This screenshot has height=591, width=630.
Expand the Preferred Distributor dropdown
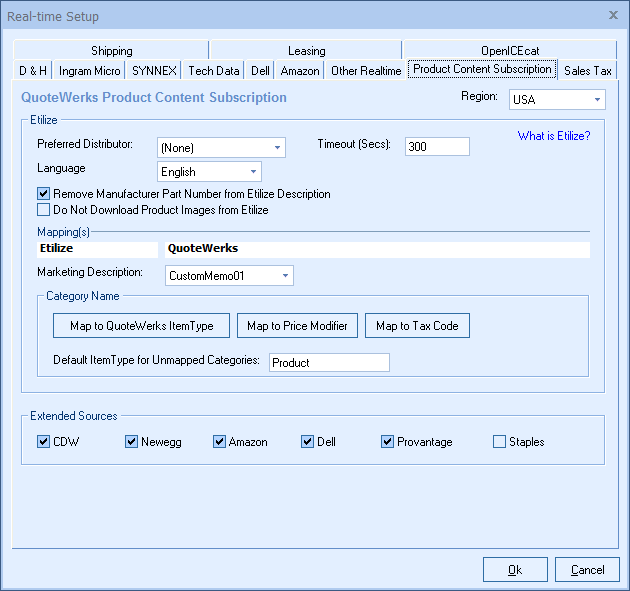pos(221,147)
